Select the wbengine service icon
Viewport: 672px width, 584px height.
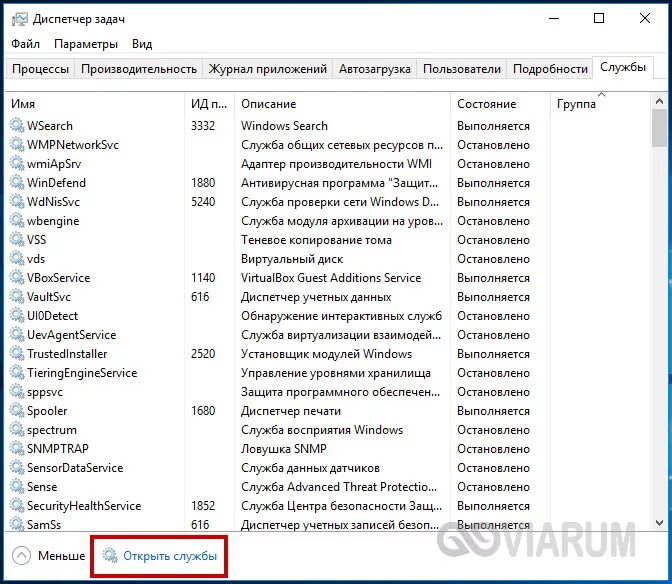(17, 221)
